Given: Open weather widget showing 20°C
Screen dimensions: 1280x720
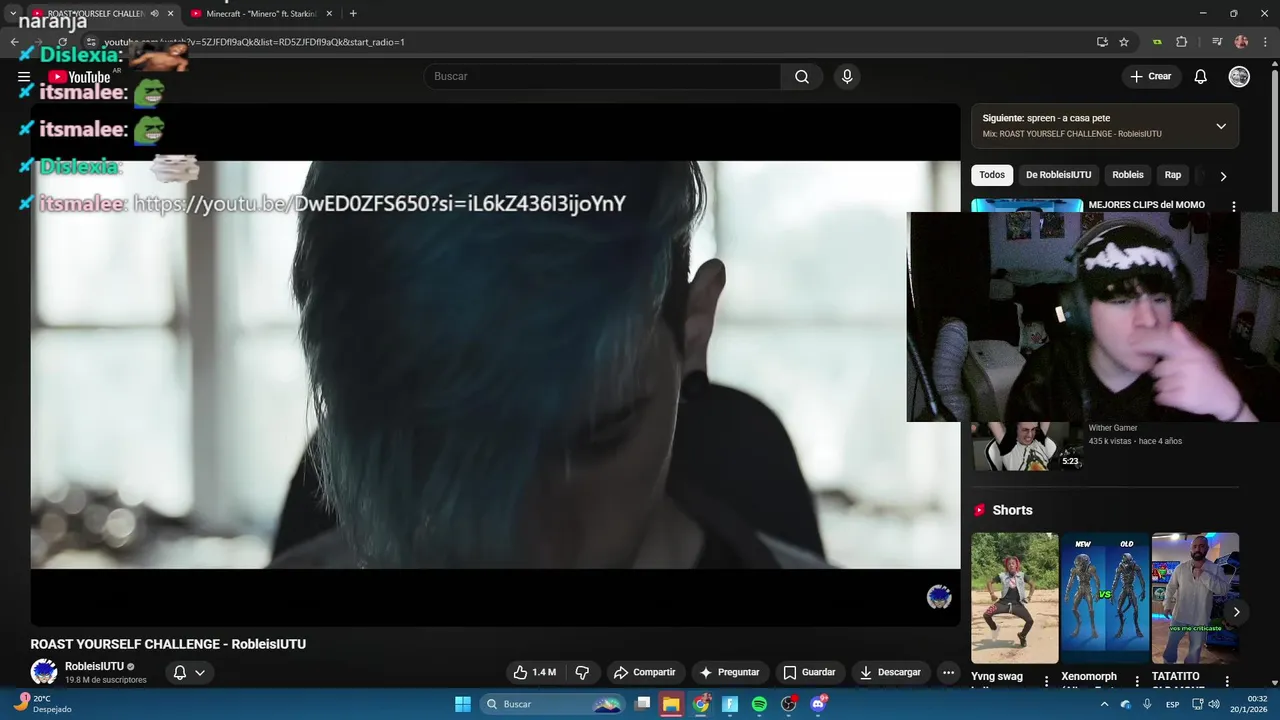Looking at the screenshot, I should pos(42,704).
